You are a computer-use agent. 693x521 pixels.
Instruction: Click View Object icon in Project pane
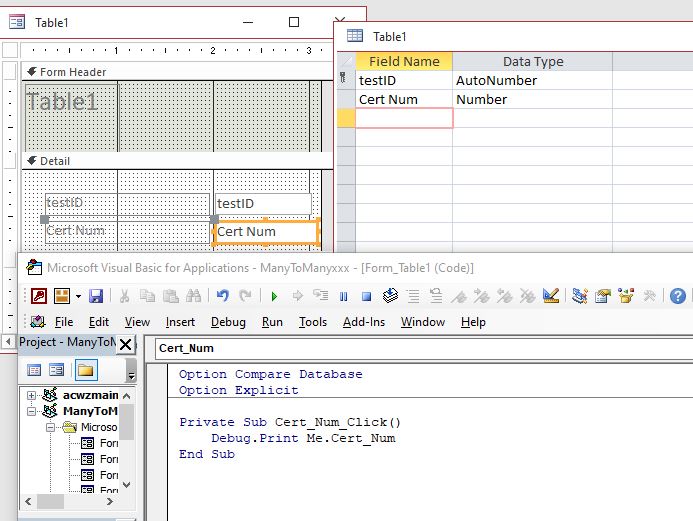[56, 370]
